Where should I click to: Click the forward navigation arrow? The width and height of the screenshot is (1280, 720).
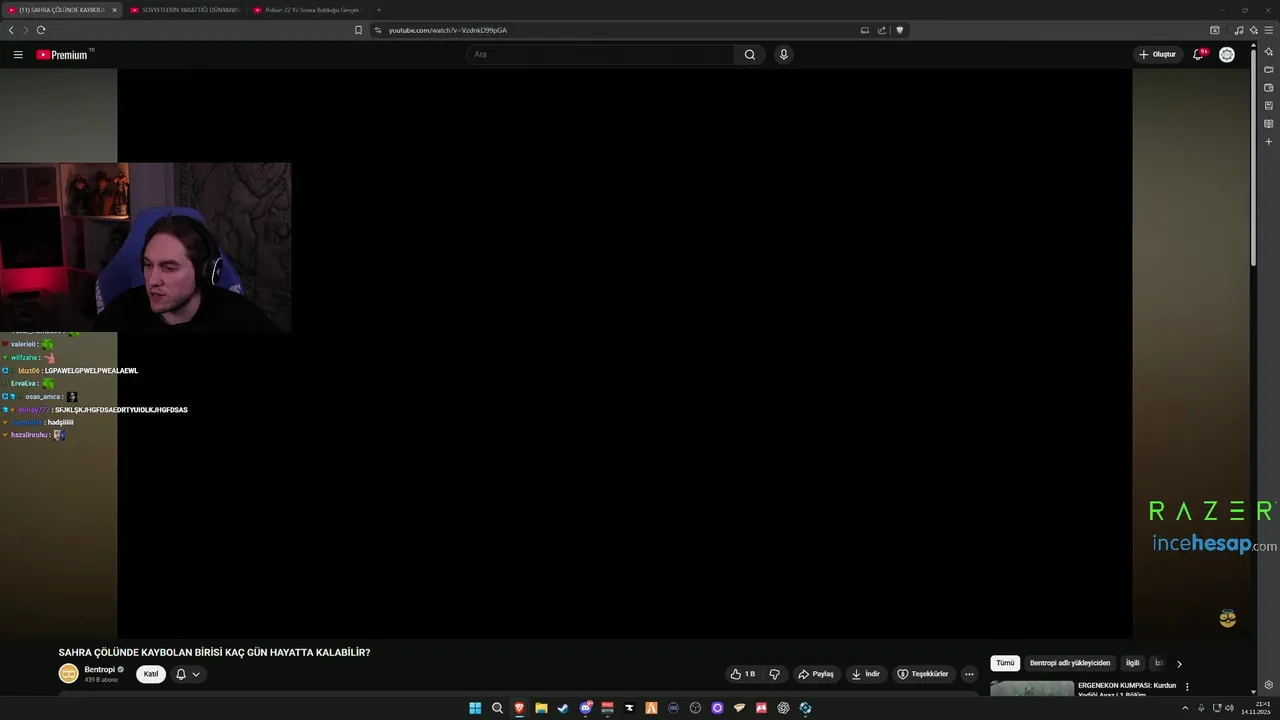coord(26,30)
